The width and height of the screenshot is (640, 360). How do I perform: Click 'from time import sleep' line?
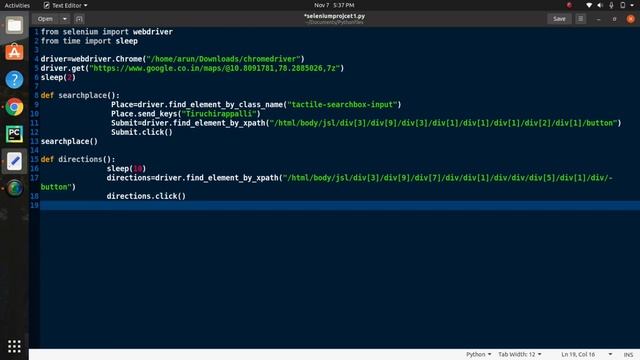pos(89,41)
